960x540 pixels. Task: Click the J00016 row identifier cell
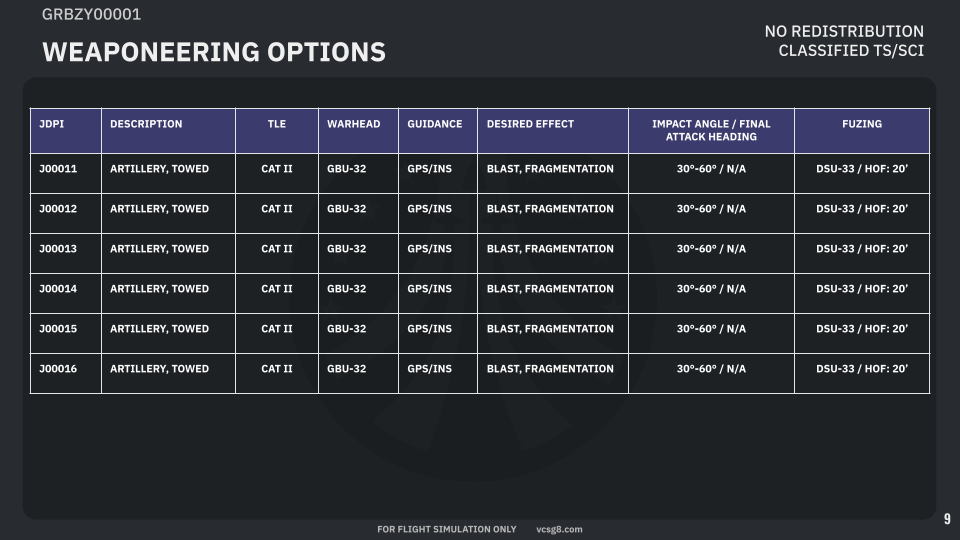pos(58,369)
